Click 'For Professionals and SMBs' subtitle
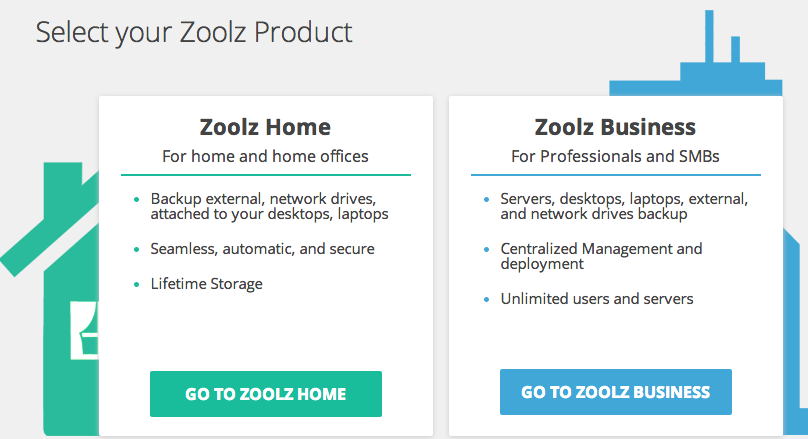Image resolution: width=808 pixels, height=439 pixels. point(615,156)
